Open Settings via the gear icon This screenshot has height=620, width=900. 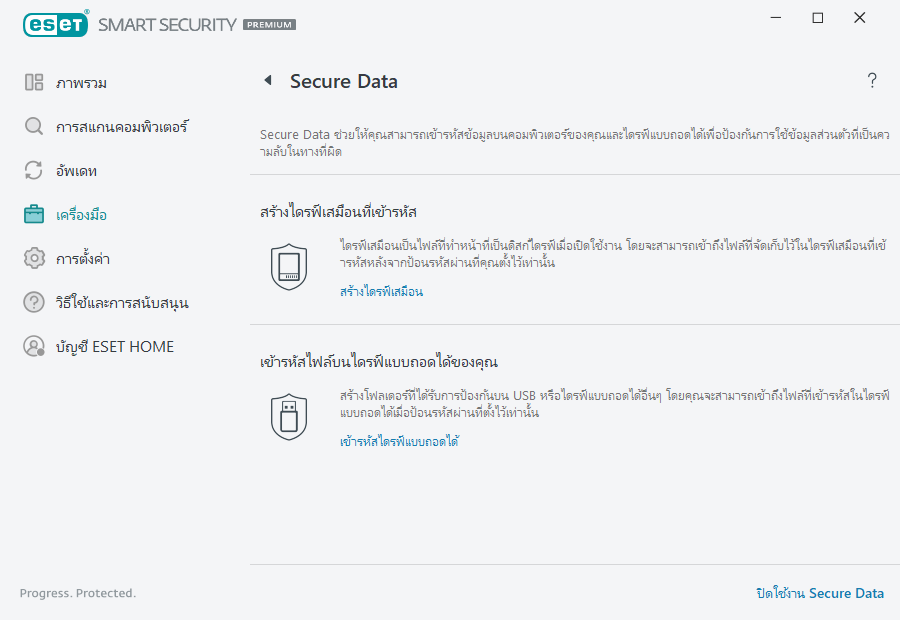[34, 258]
